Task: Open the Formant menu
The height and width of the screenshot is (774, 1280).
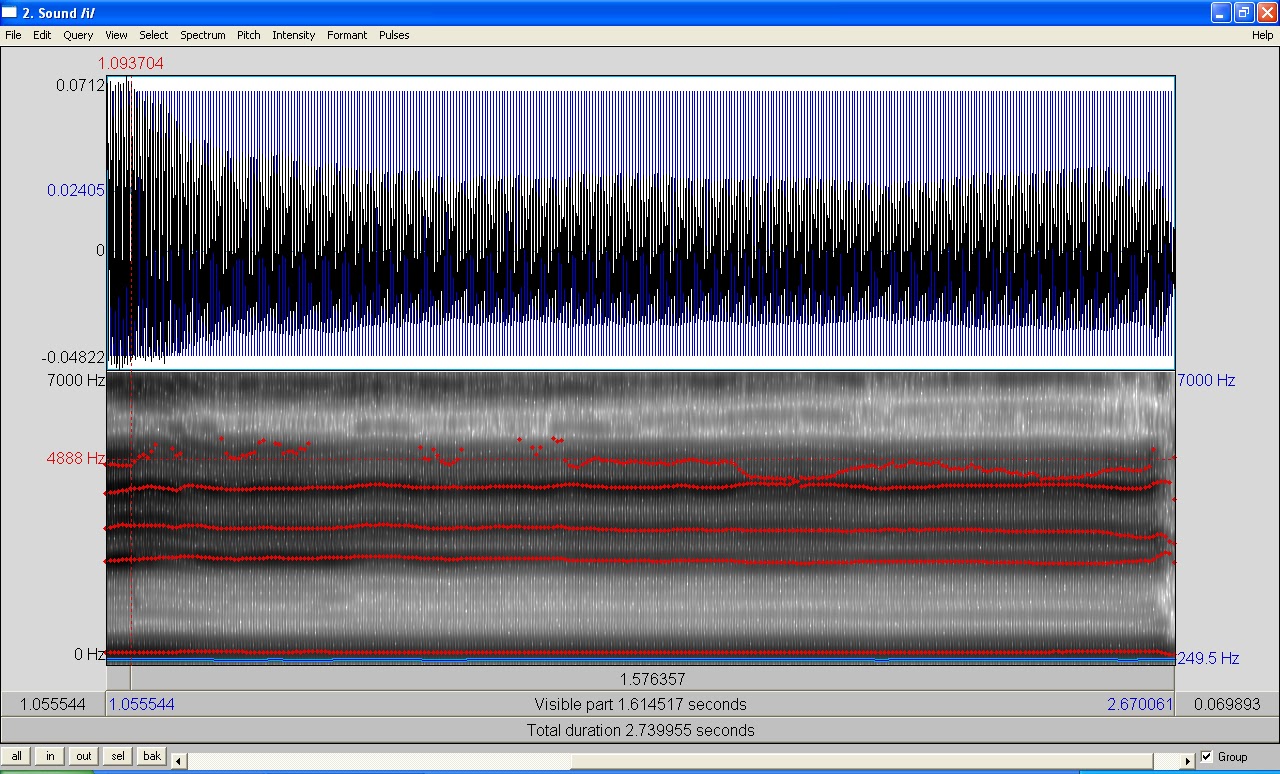Action: tap(347, 35)
